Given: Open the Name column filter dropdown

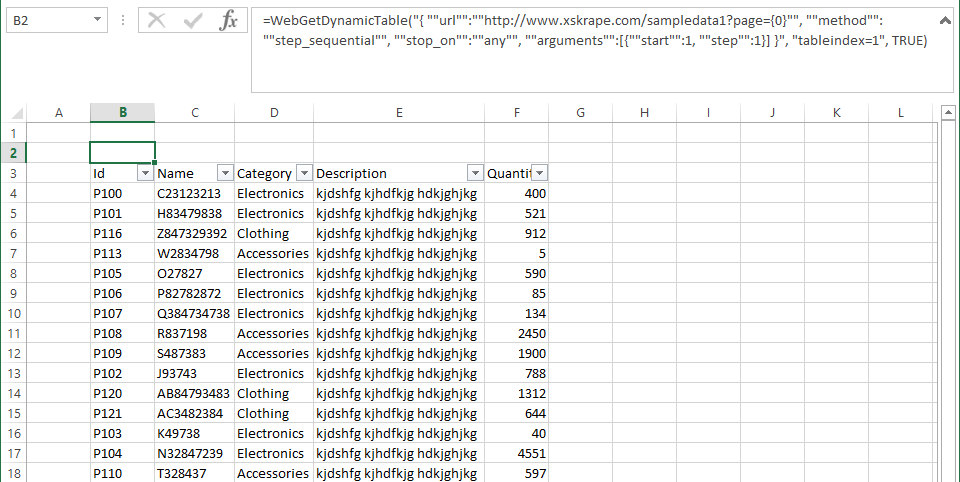Looking at the screenshot, I should click(225, 173).
